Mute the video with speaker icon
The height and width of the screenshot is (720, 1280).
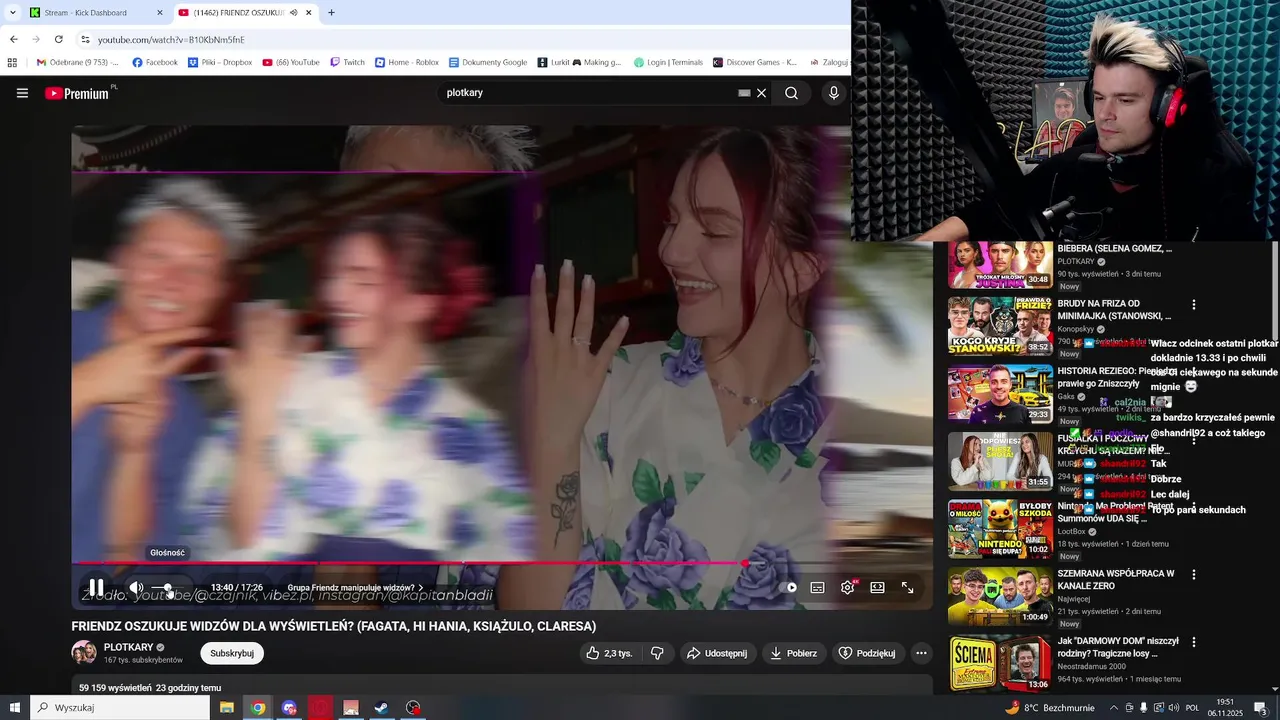136,588
